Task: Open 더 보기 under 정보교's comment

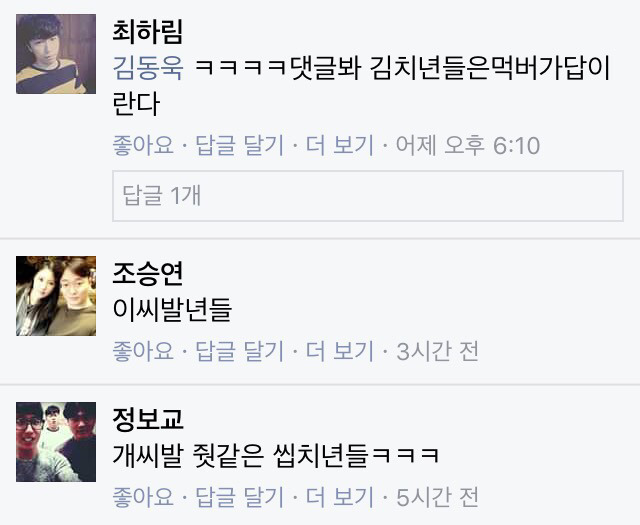Action: (340, 497)
